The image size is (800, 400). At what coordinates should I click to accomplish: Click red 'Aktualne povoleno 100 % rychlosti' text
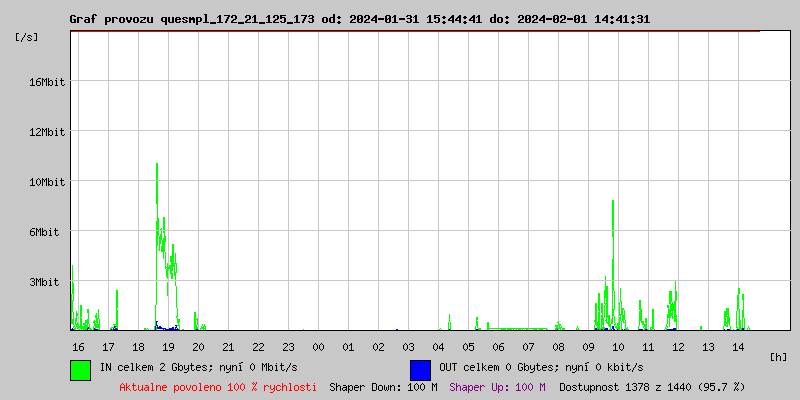click(x=218, y=387)
